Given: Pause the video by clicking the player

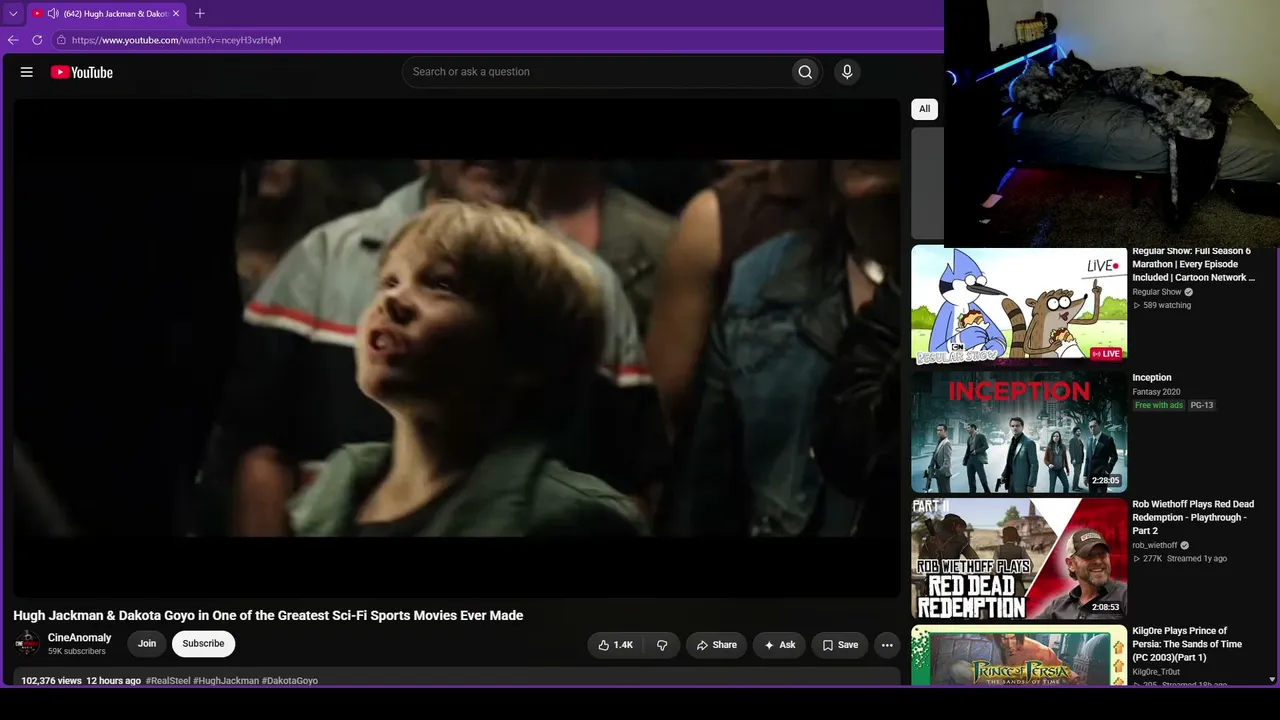Looking at the screenshot, I should 457,348.
